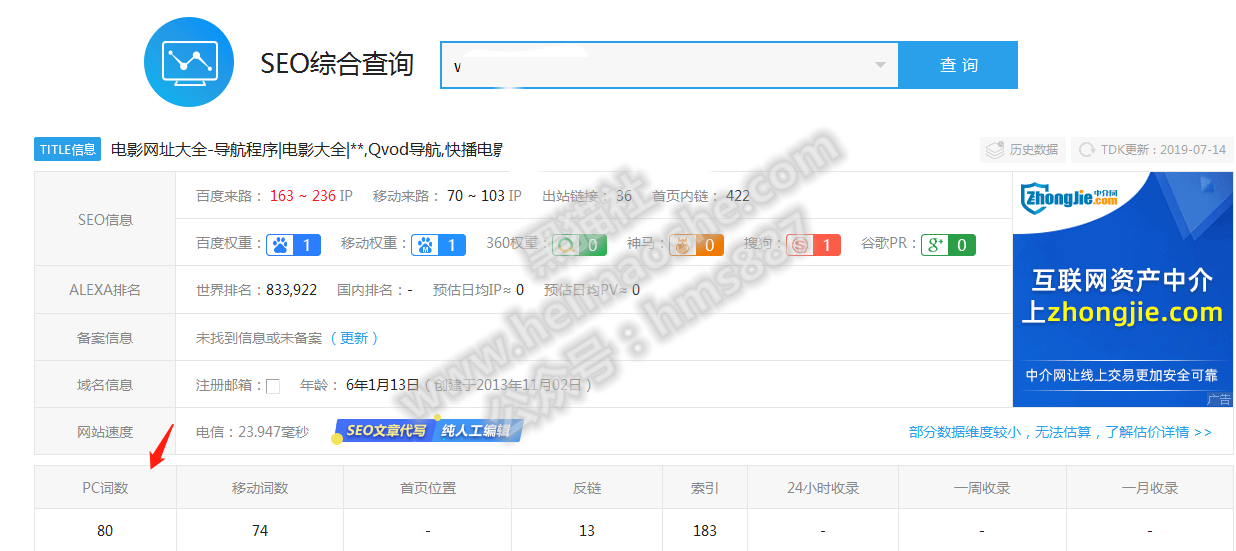Open 历史数据 history data

click(x=1022, y=150)
